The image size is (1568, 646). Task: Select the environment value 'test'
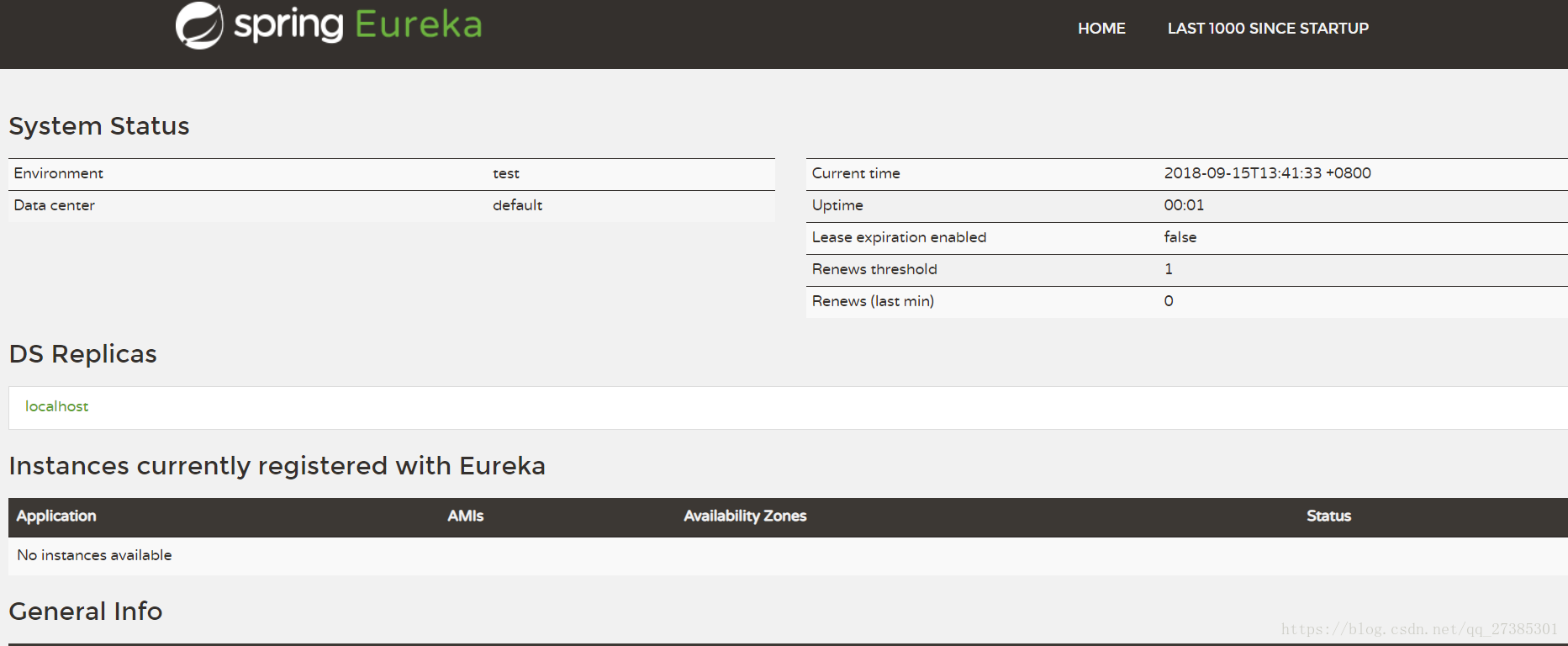(x=506, y=173)
